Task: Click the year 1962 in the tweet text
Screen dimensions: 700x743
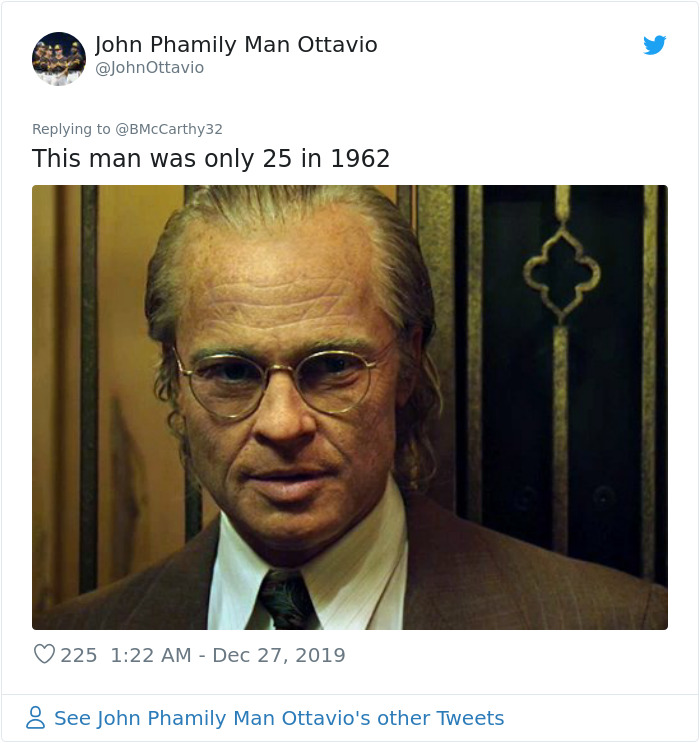Action: (x=360, y=158)
